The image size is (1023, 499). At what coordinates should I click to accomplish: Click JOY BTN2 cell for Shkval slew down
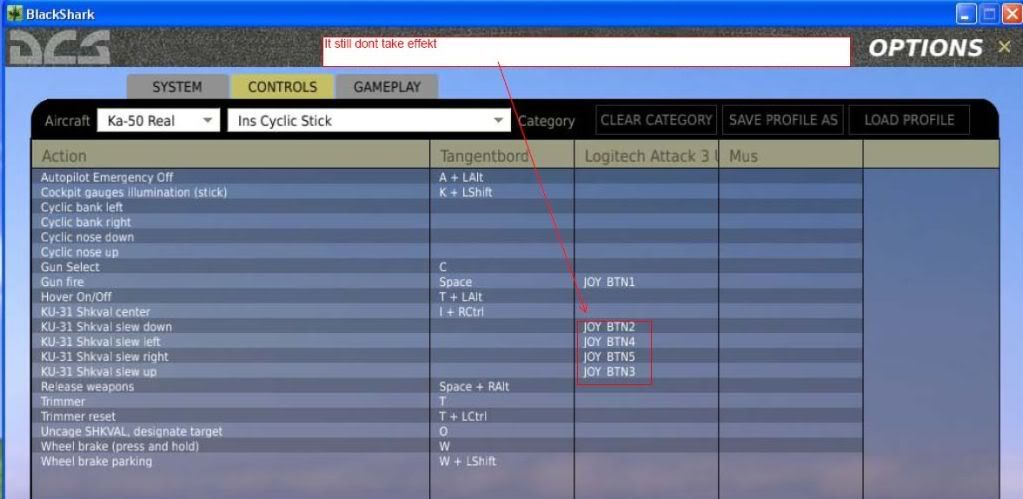point(609,327)
